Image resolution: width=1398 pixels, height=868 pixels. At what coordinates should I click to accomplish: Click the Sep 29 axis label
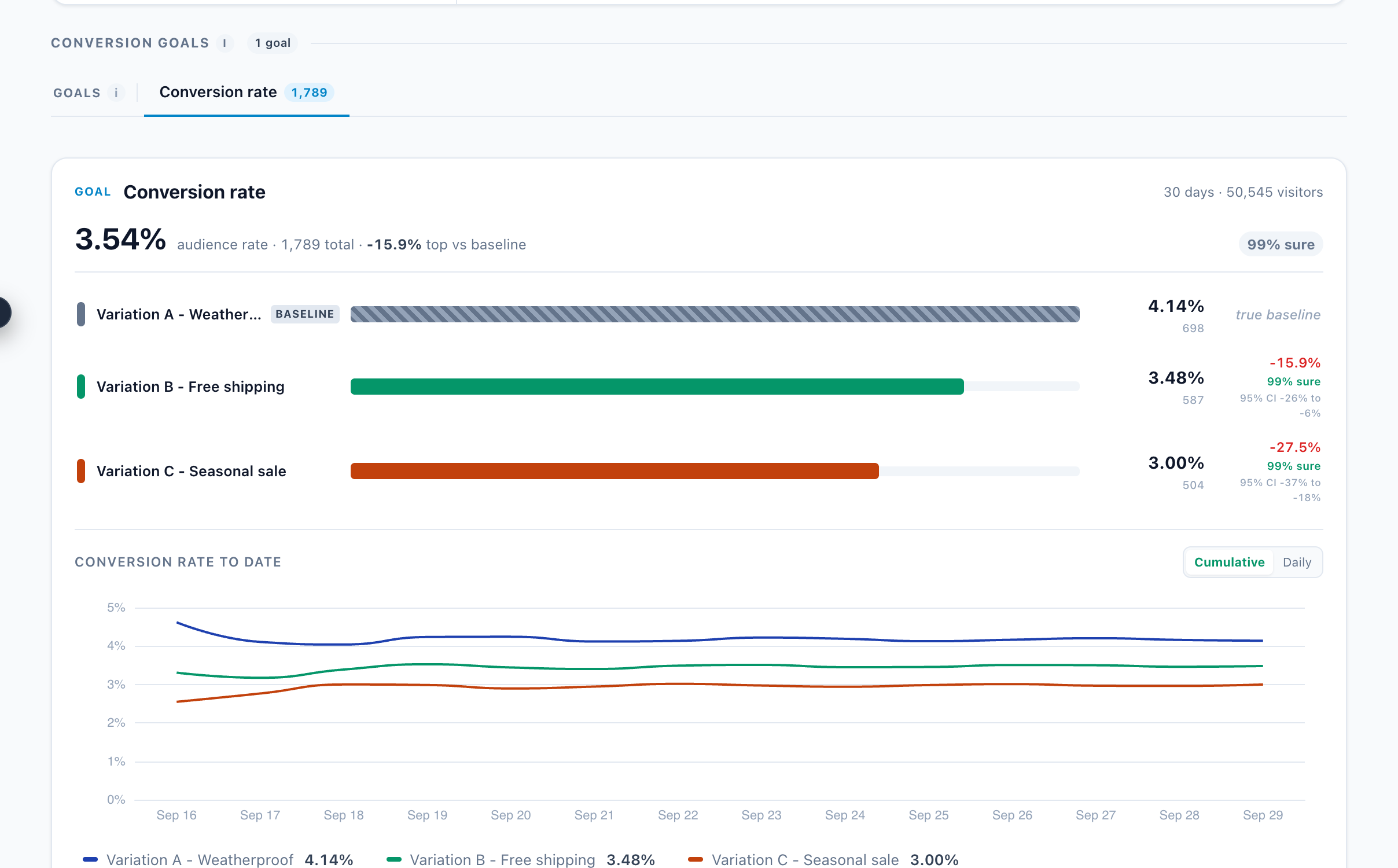(x=1263, y=815)
